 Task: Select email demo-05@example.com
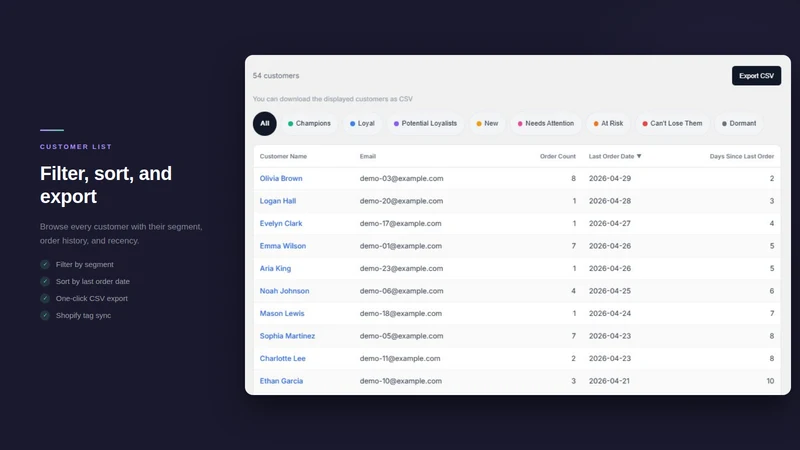402,336
